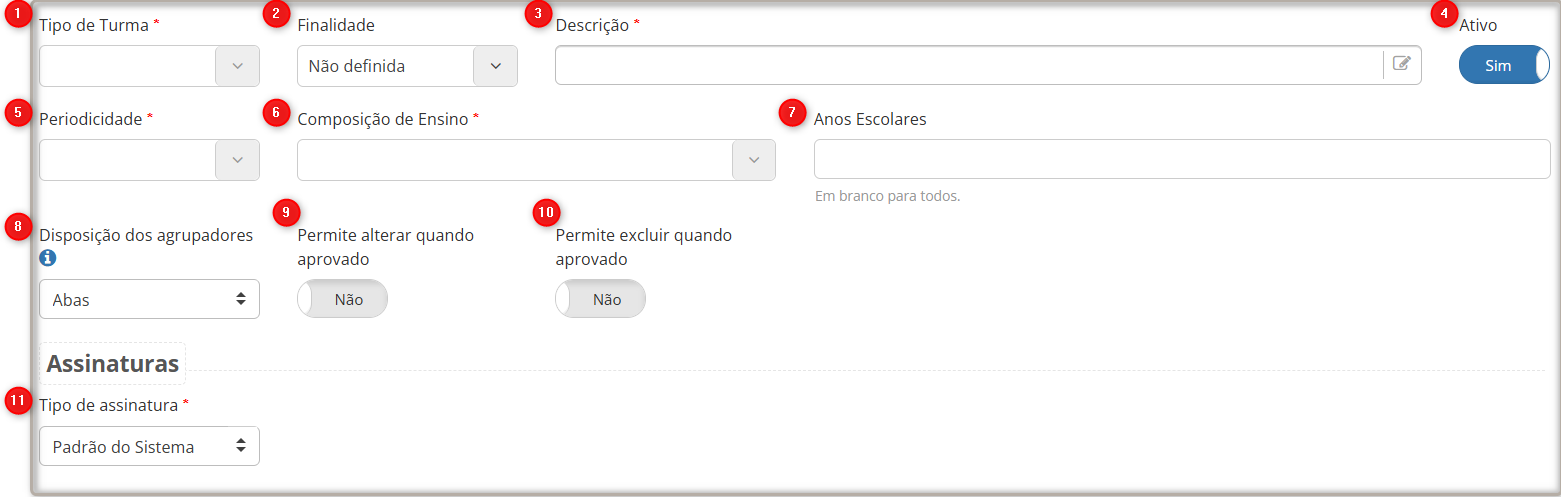Click the Anos Escolares input field

pyautogui.click(x=1181, y=159)
